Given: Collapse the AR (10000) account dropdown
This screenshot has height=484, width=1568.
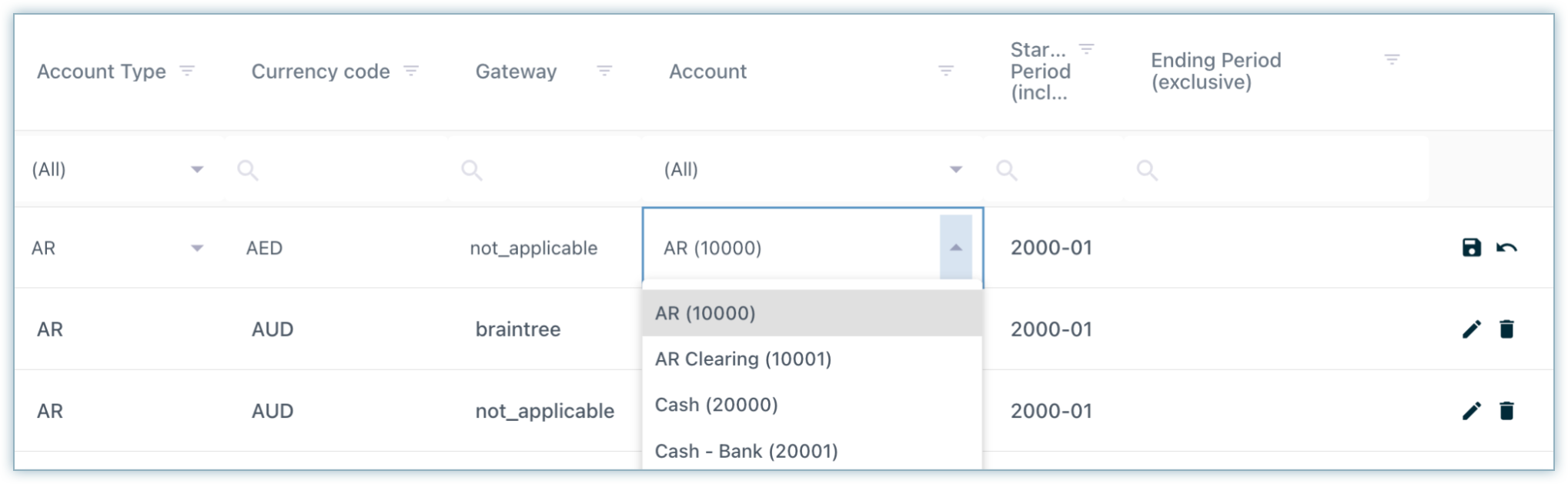Looking at the screenshot, I should (955, 248).
